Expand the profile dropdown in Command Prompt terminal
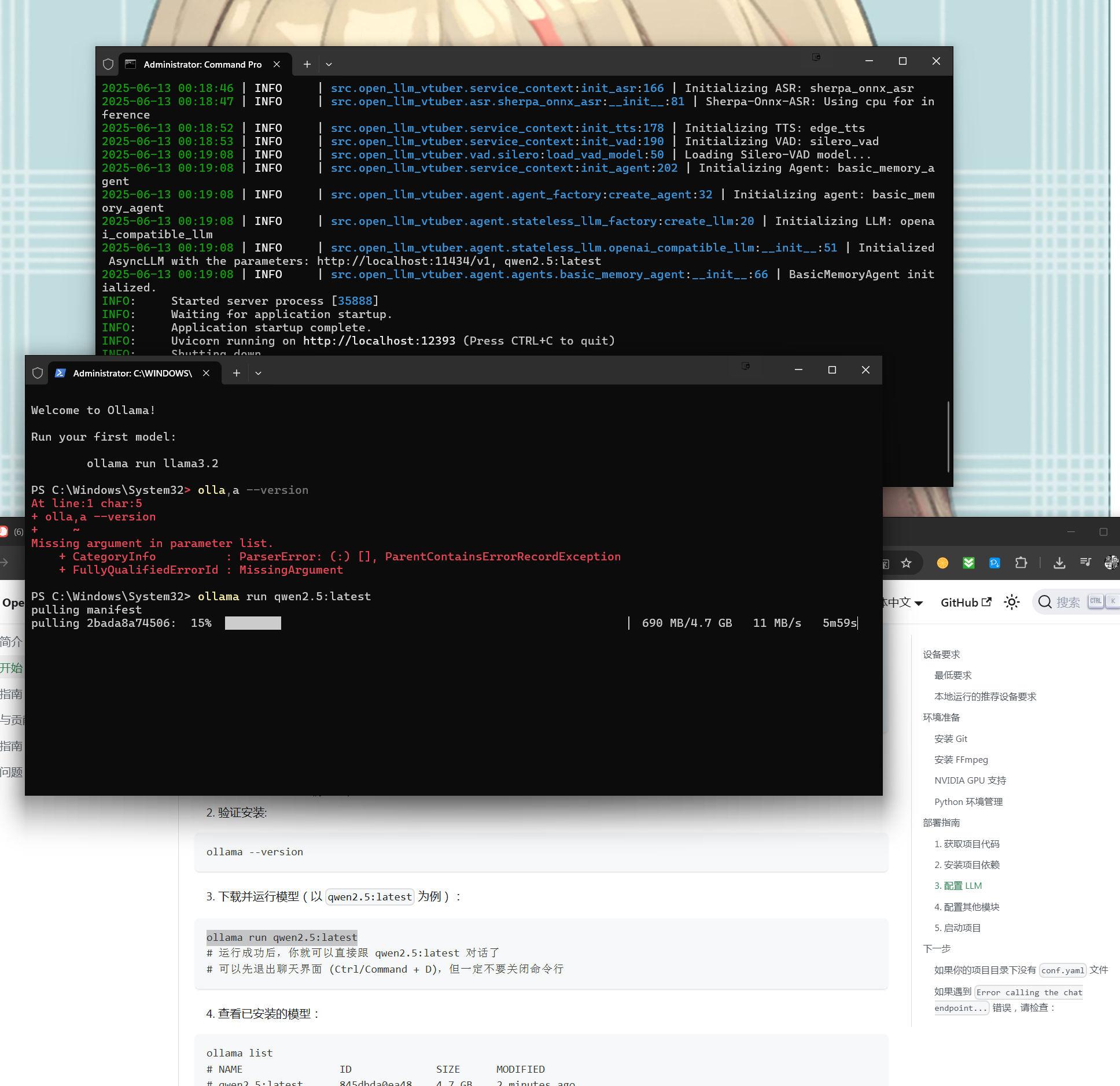Image resolution: width=1120 pixels, height=1086 pixels. [329, 64]
